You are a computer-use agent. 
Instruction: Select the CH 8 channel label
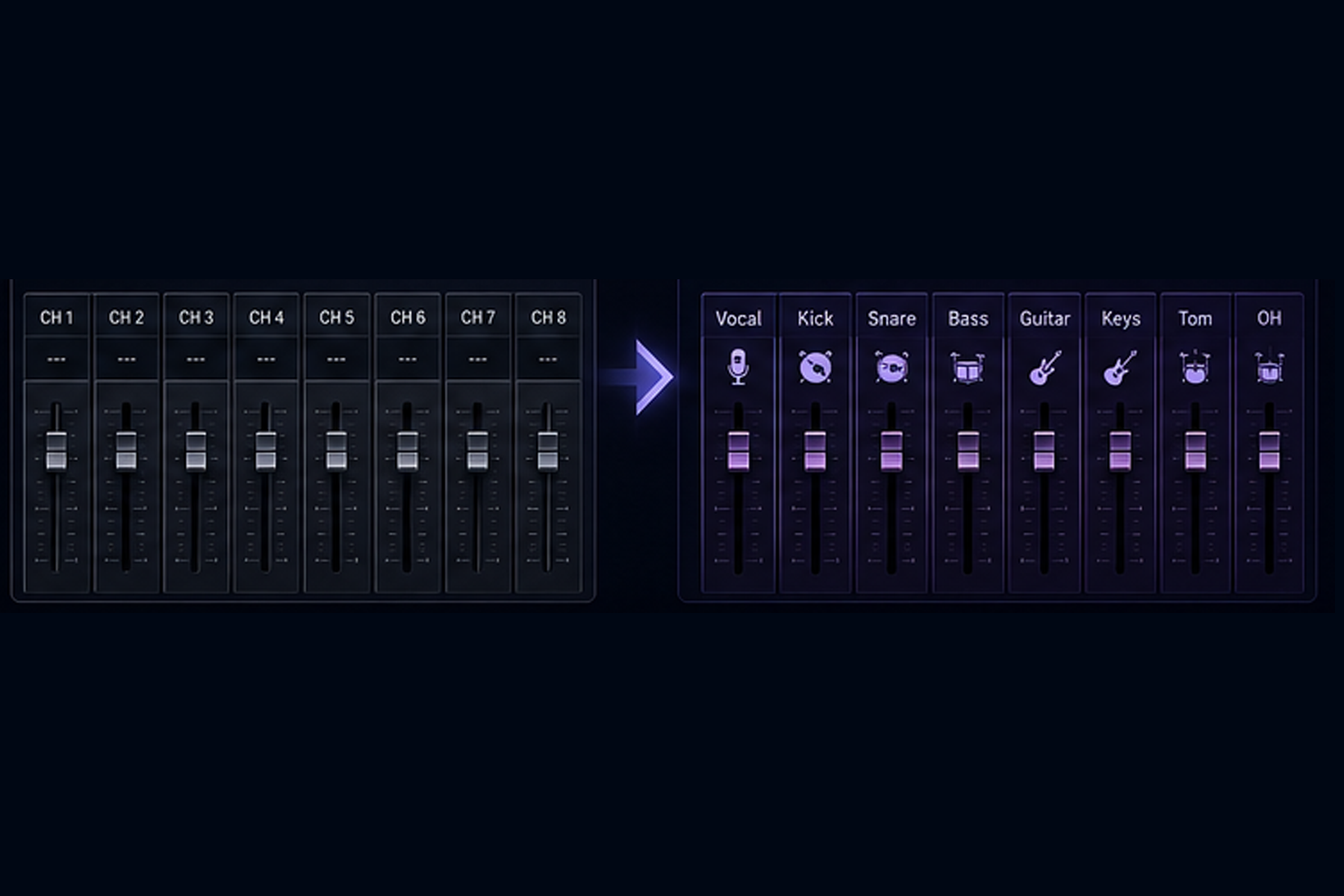(x=548, y=317)
